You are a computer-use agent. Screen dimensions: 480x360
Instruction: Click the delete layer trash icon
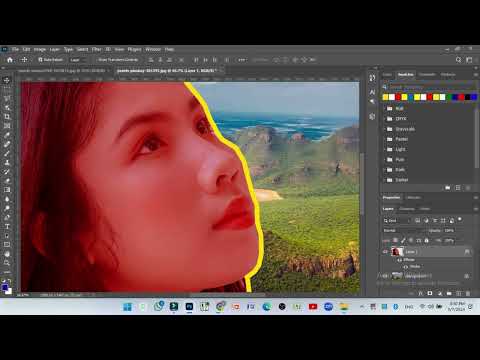click(x=468, y=293)
